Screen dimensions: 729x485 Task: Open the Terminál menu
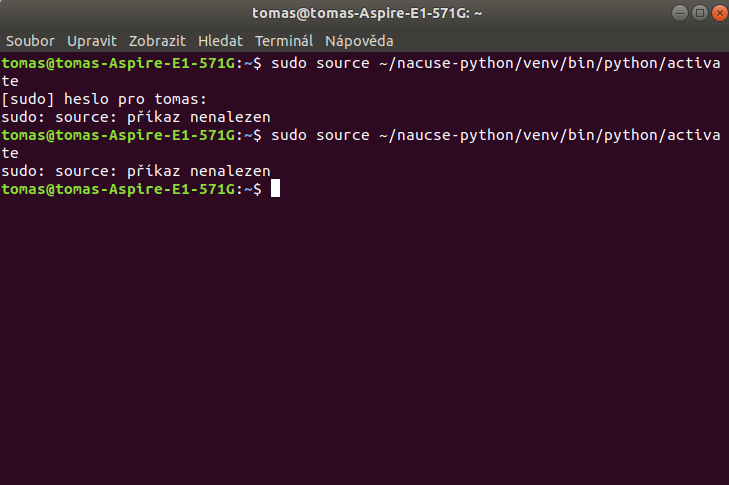click(x=284, y=41)
